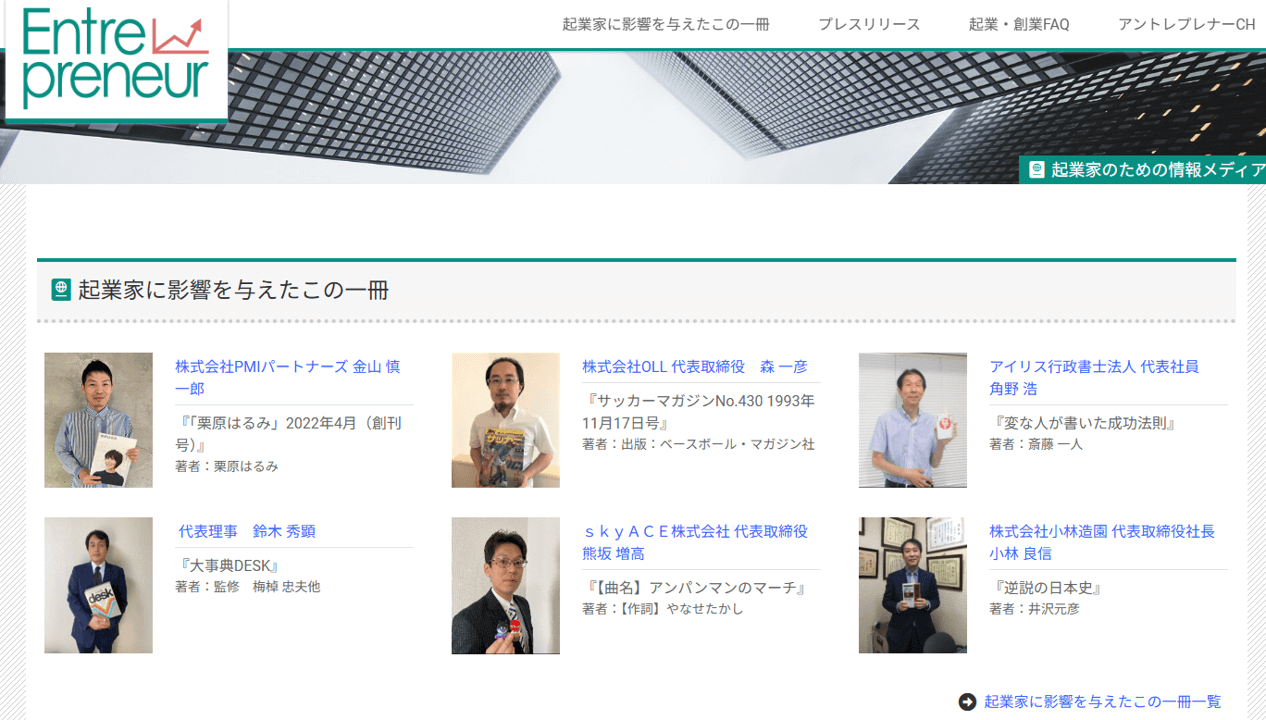Open 株式会社PMIパートナーズ 金山 慎一郎 link
The height and width of the screenshot is (720, 1266).
point(288,377)
